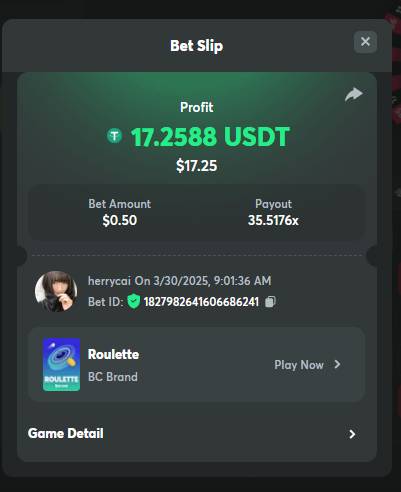The image size is (401, 492).
Task: Click the USDT Tether coin icon
Action: pos(114,136)
